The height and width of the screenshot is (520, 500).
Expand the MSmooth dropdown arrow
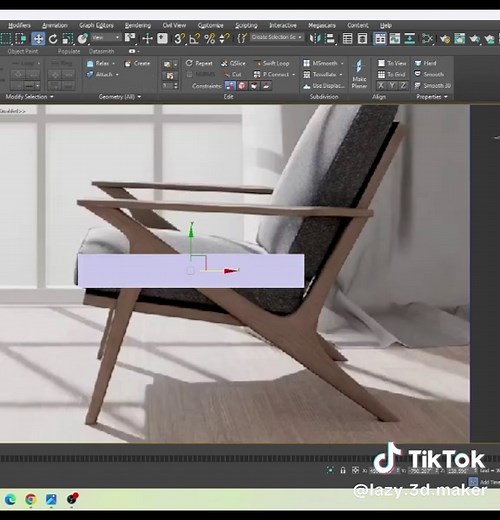tap(342, 63)
